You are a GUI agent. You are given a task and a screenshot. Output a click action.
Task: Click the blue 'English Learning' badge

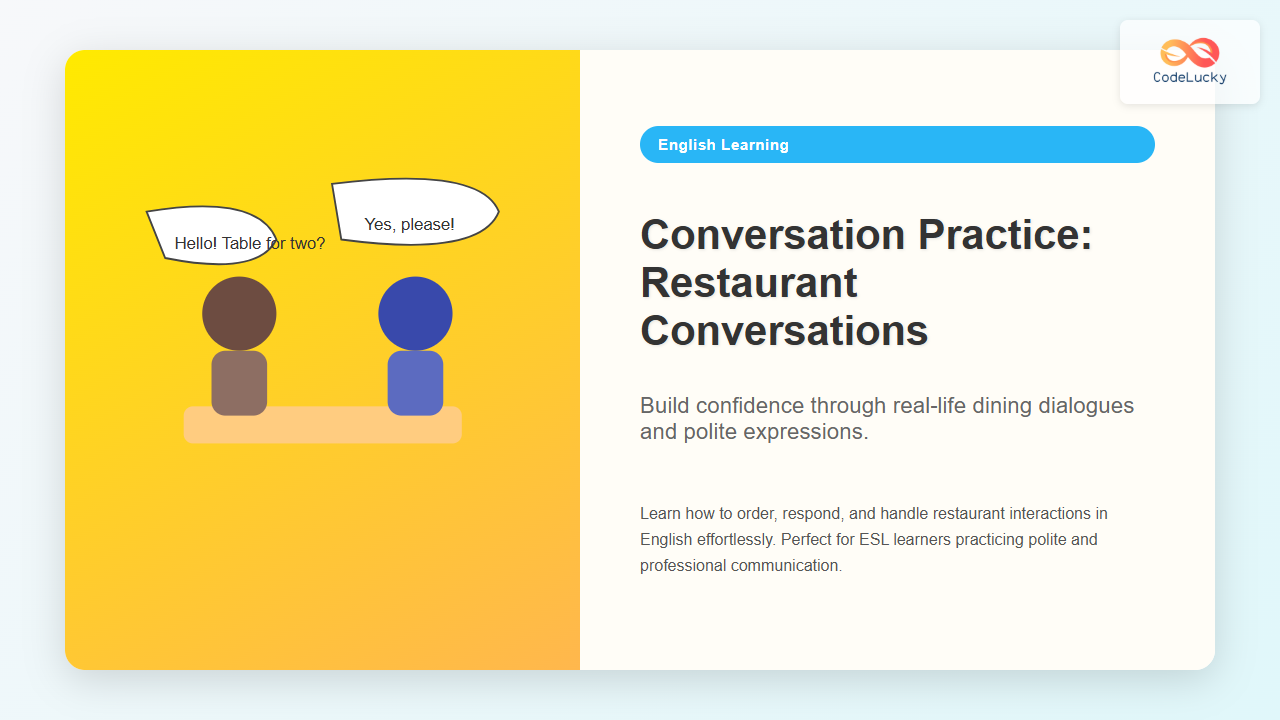click(x=897, y=144)
